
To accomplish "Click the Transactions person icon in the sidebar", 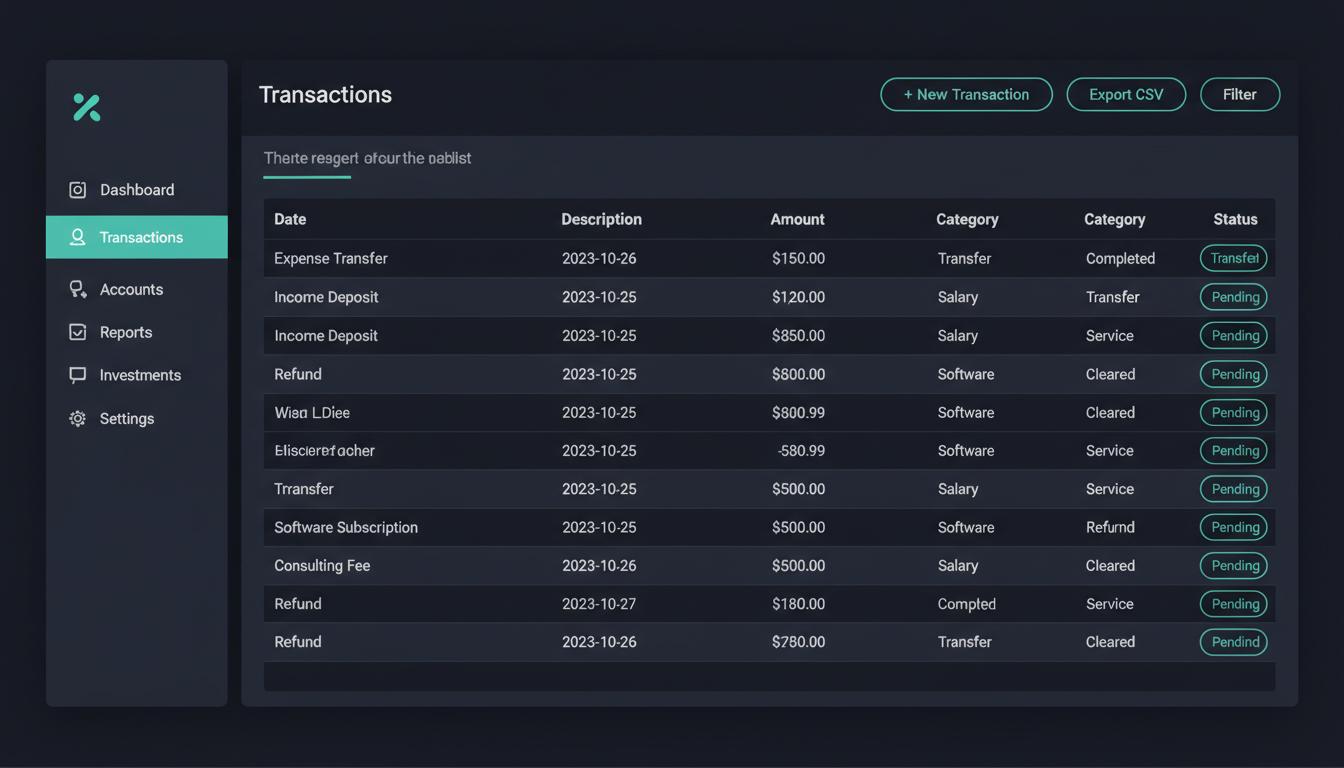I will click(77, 237).
